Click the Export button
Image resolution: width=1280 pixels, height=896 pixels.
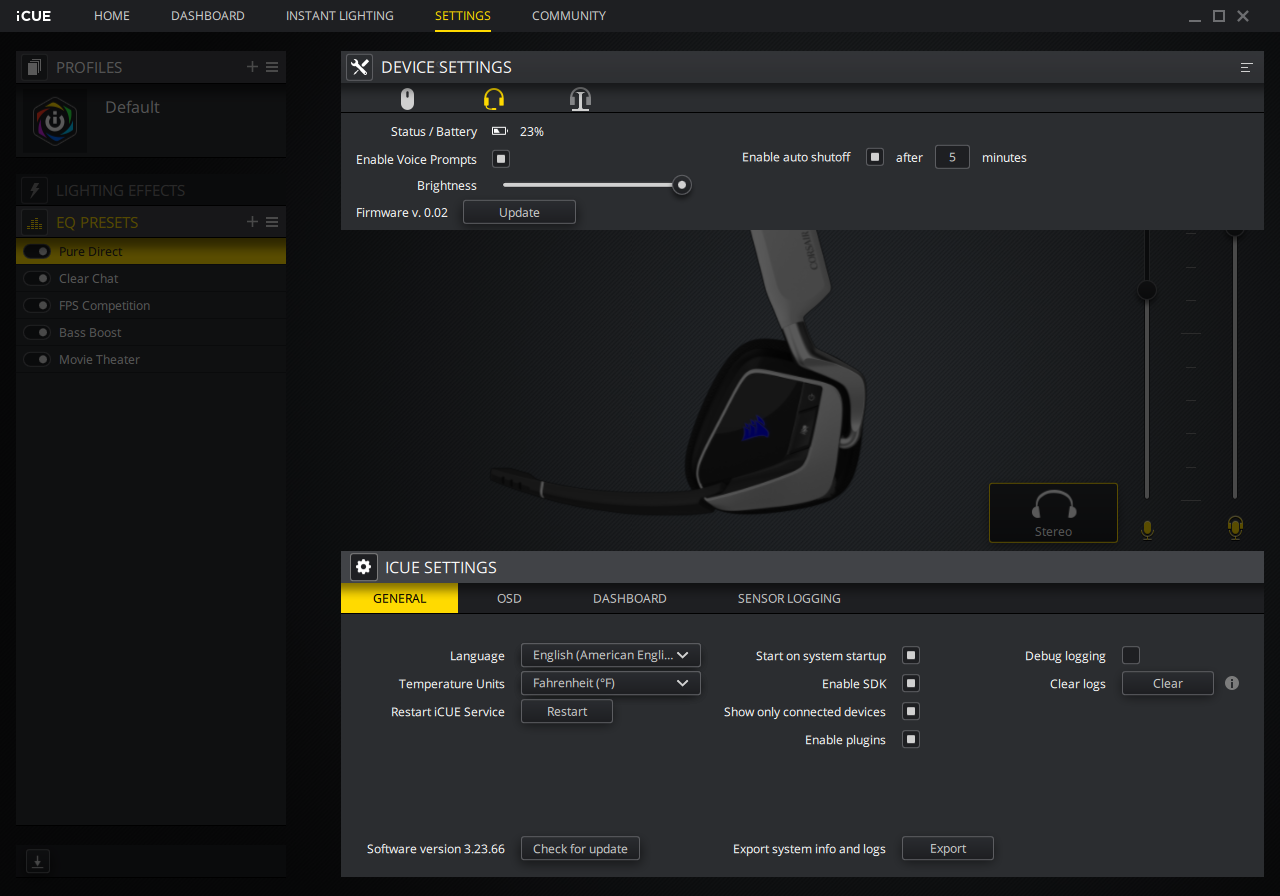[948, 848]
